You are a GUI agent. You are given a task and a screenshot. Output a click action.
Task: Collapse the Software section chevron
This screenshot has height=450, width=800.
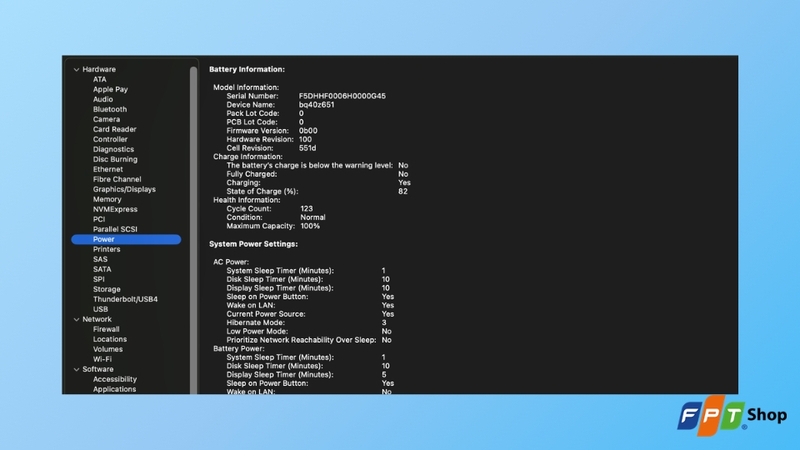click(77, 369)
